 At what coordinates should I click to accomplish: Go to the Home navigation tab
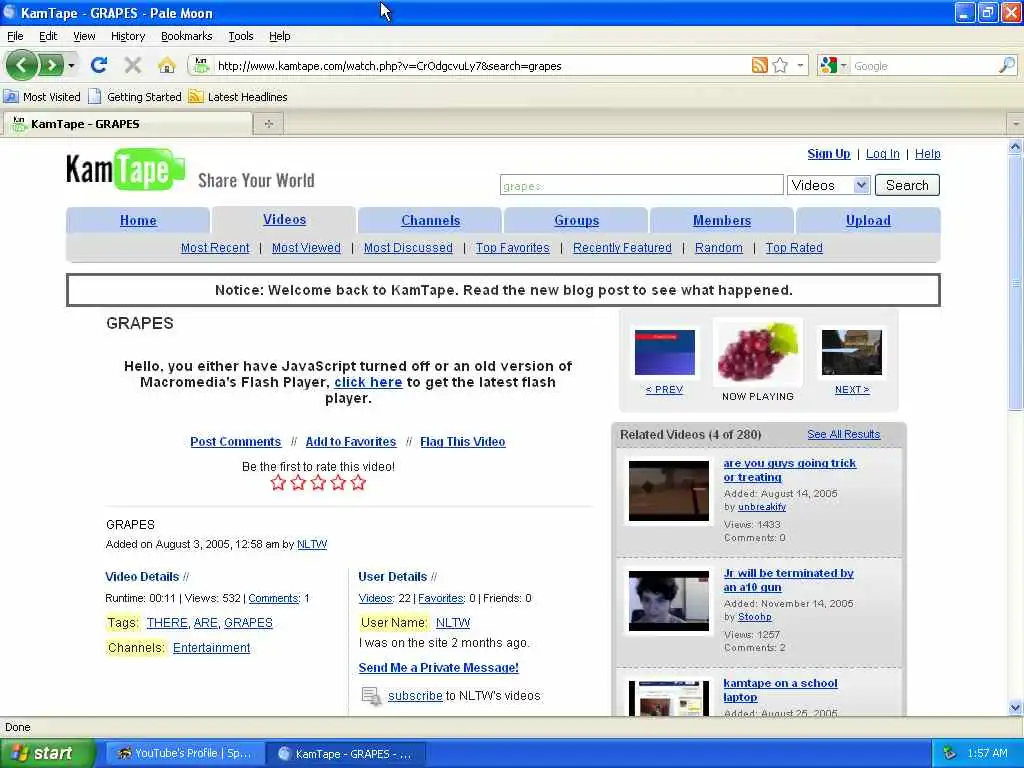[x=138, y=220]
